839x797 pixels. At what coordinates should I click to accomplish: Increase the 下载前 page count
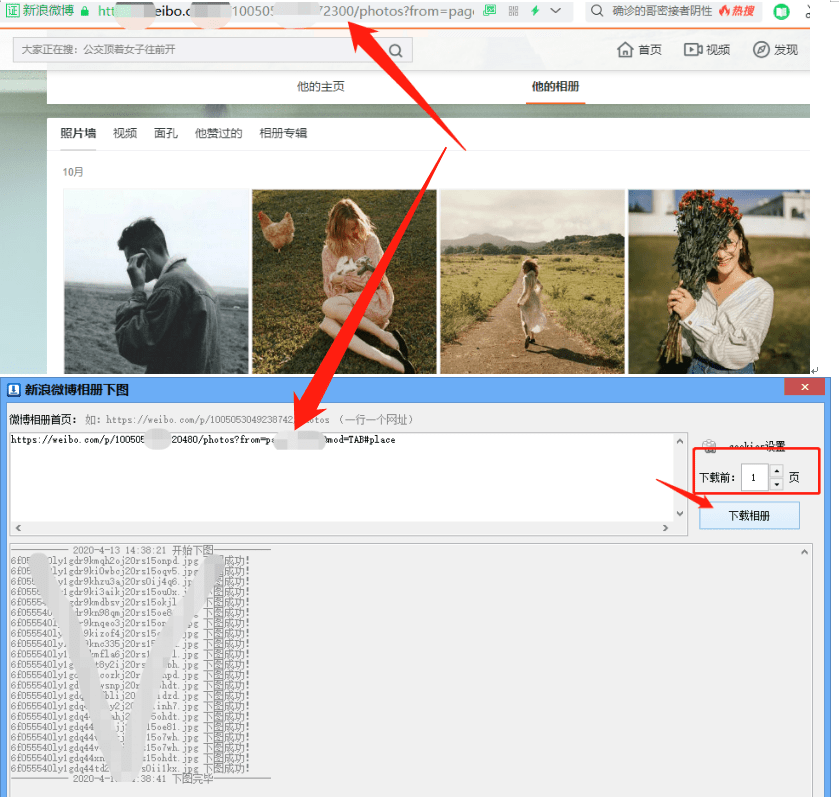pyautogui.click(x=776, y=471)
